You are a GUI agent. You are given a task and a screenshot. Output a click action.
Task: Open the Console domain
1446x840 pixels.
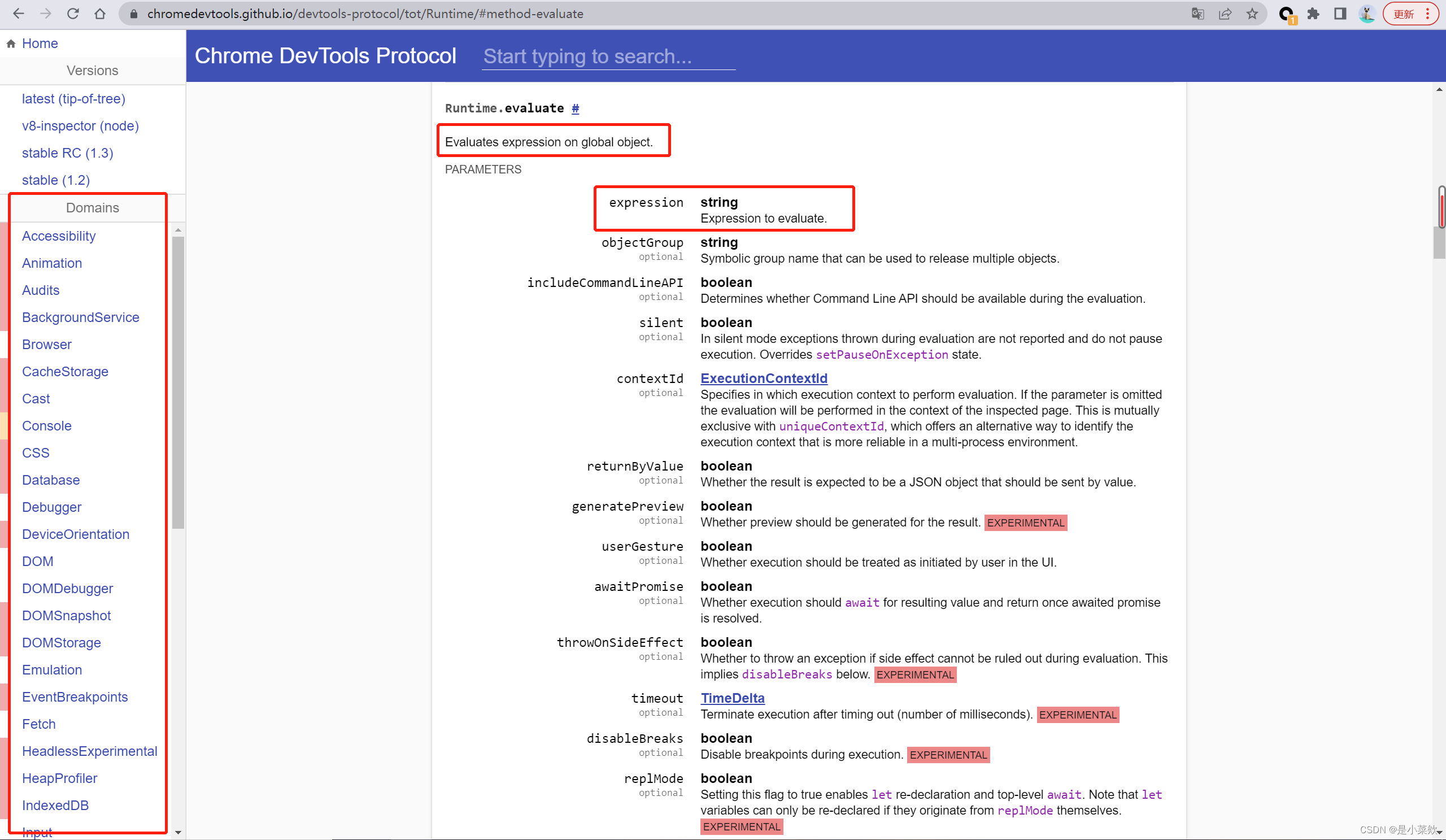(x=46, y=426)
